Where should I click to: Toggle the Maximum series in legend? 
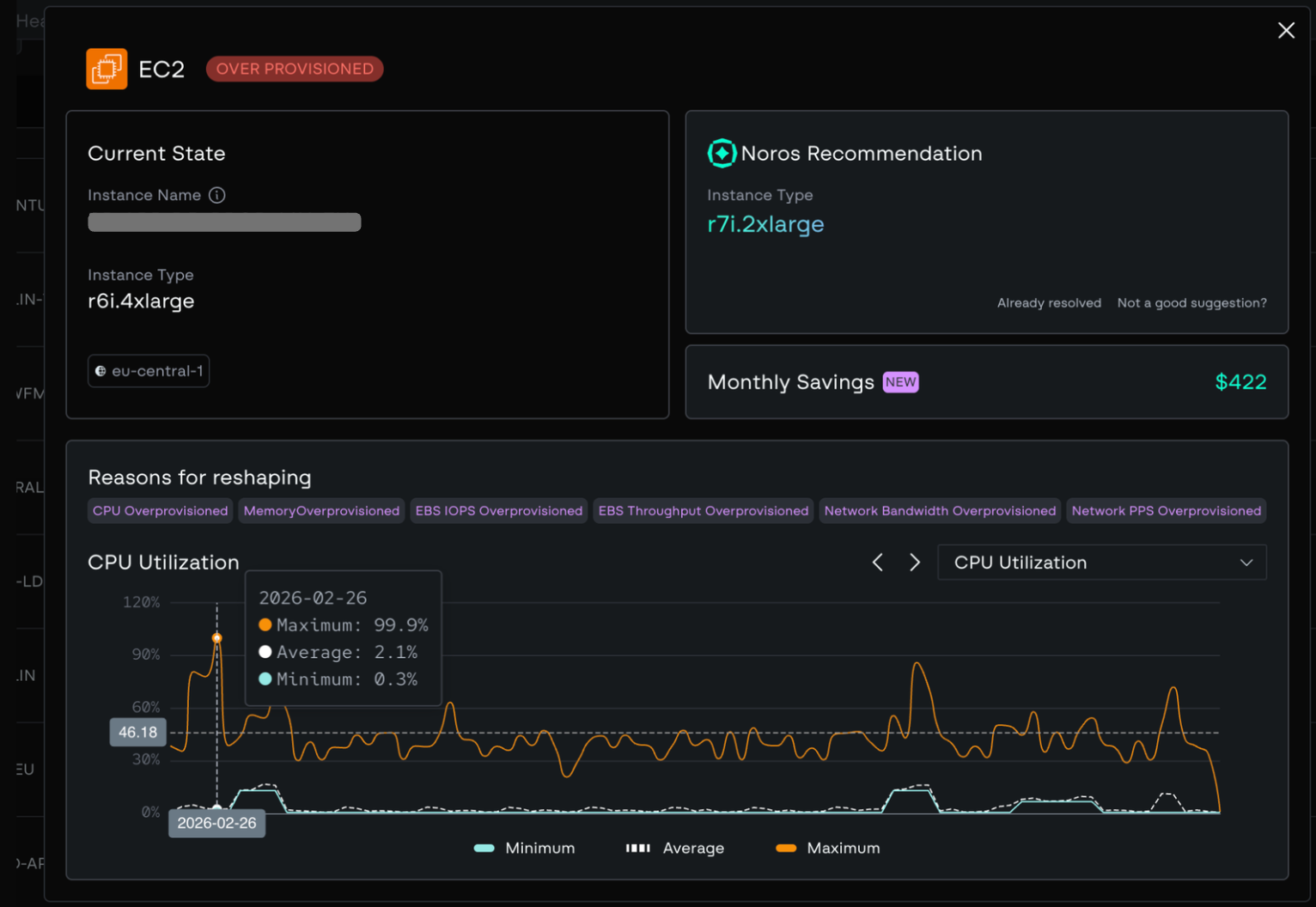[x=827, y=849]
